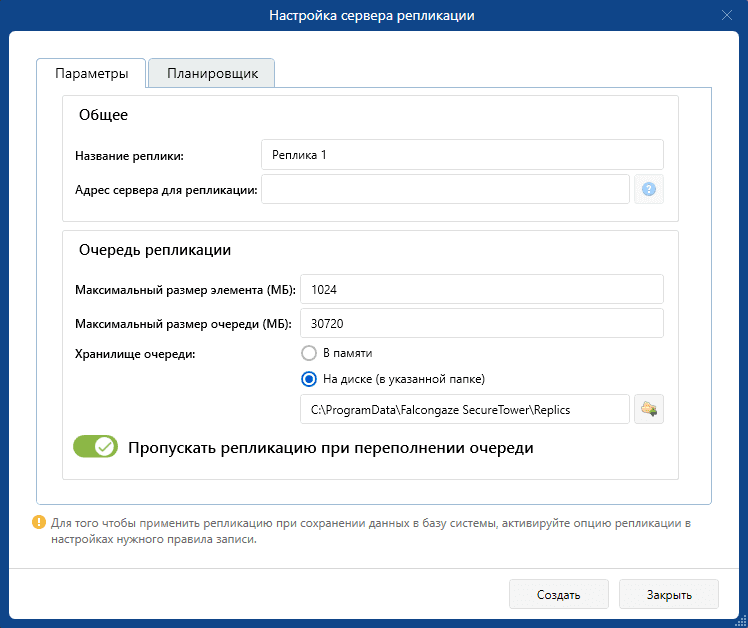Click the "Пропускать репликацию при переполнении очереди" label

coord(330,448)
